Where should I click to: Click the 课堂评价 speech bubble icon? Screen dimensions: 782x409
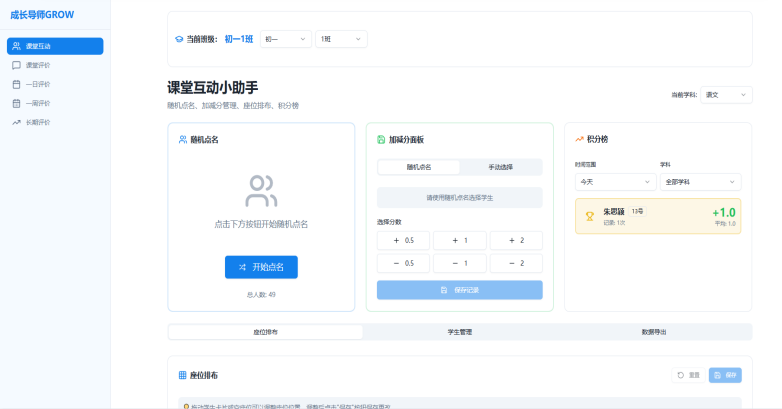click(x=16, y=65)
